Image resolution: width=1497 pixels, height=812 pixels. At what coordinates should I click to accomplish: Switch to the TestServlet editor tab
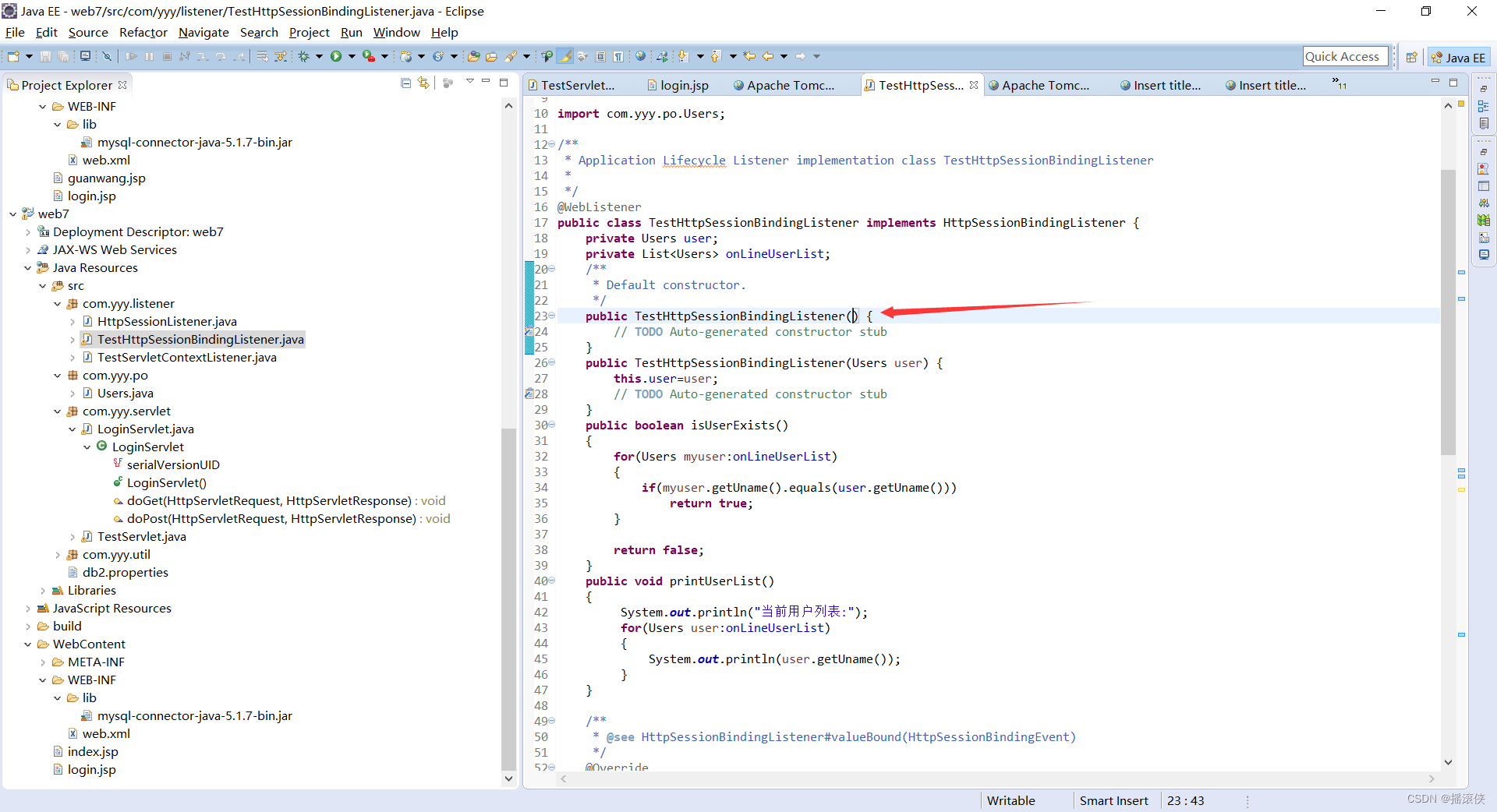tap(572, 86)
